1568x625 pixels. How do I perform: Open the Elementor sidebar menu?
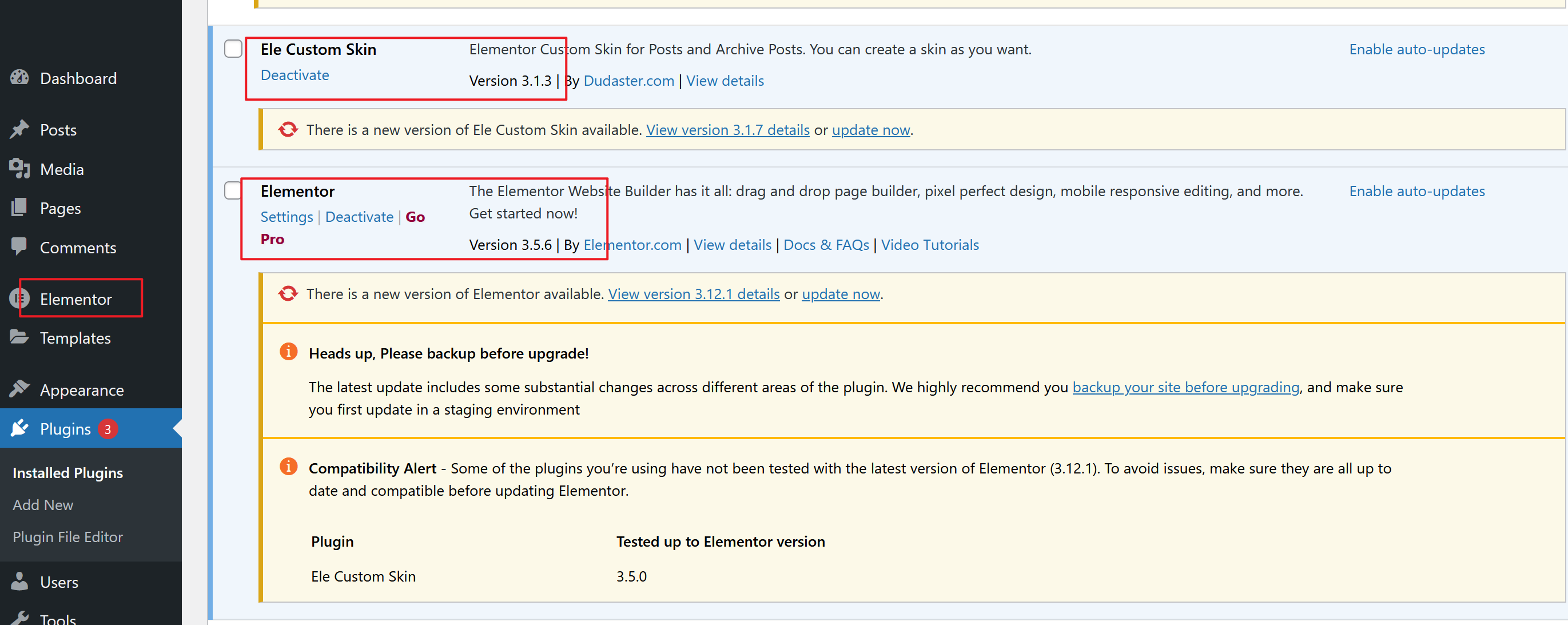[x=75, y=299]
